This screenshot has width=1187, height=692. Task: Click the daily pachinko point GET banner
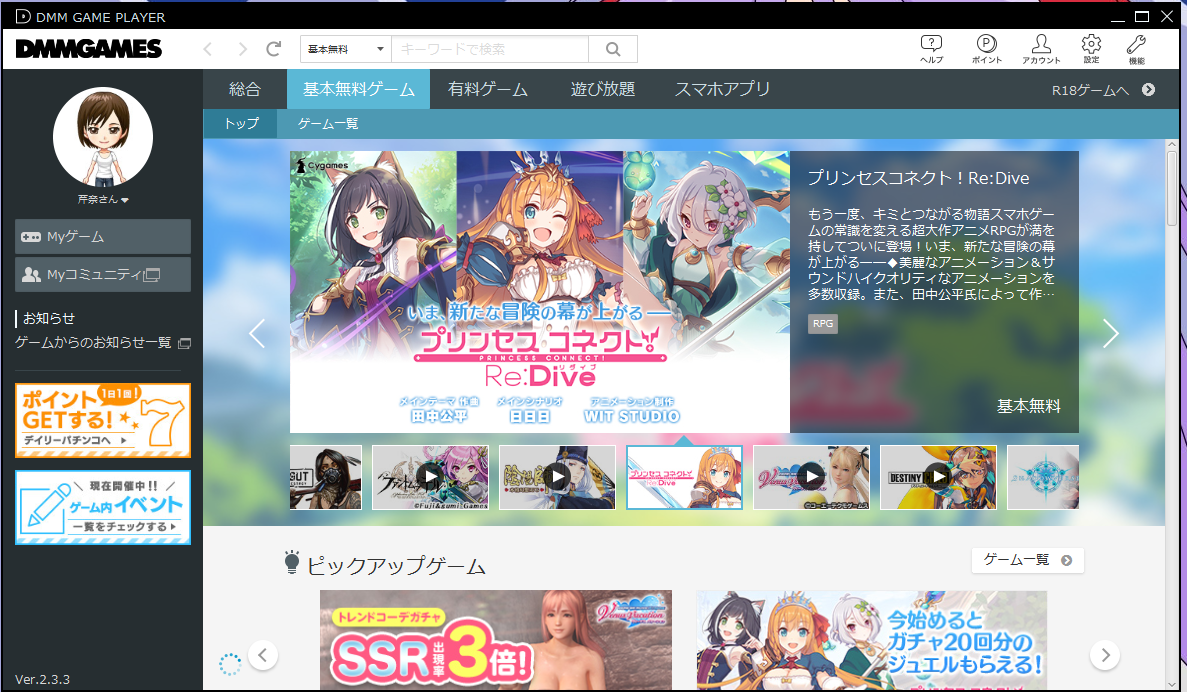(103, 420)
